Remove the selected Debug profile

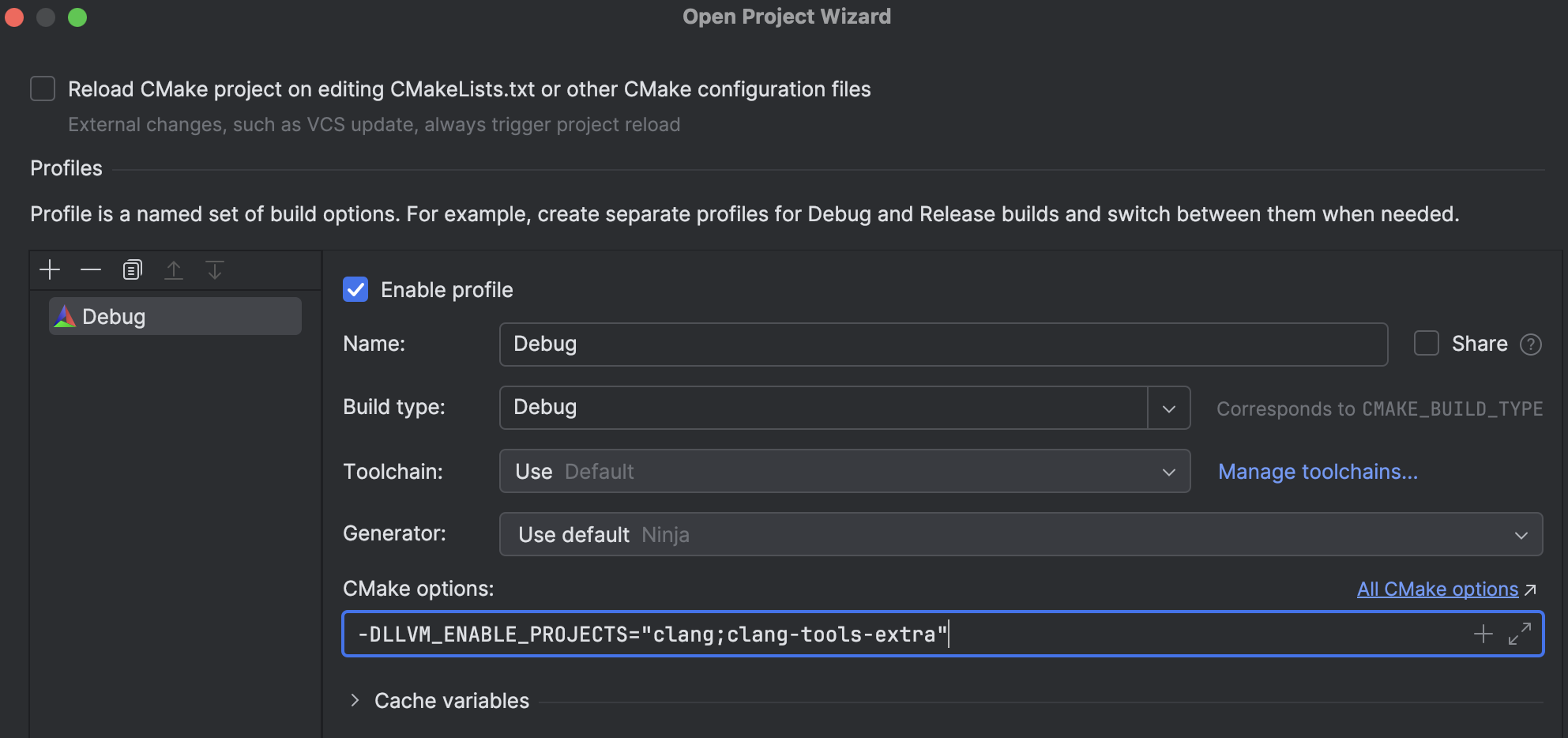91,269
